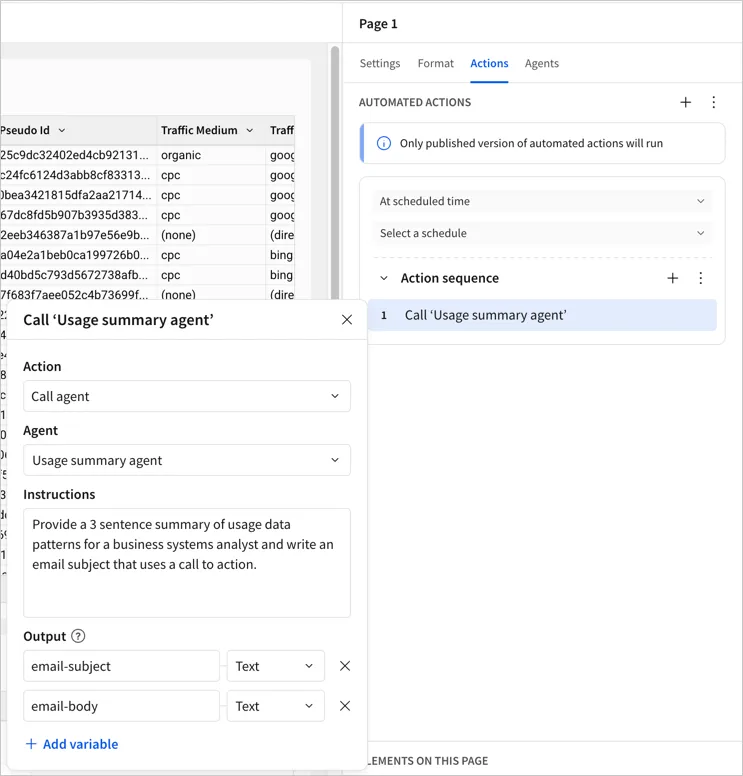Image resolution: width=743 pixels, height=776 pixels.
Task: Open type dropdown for email-body variable
Action: point(276,706)
